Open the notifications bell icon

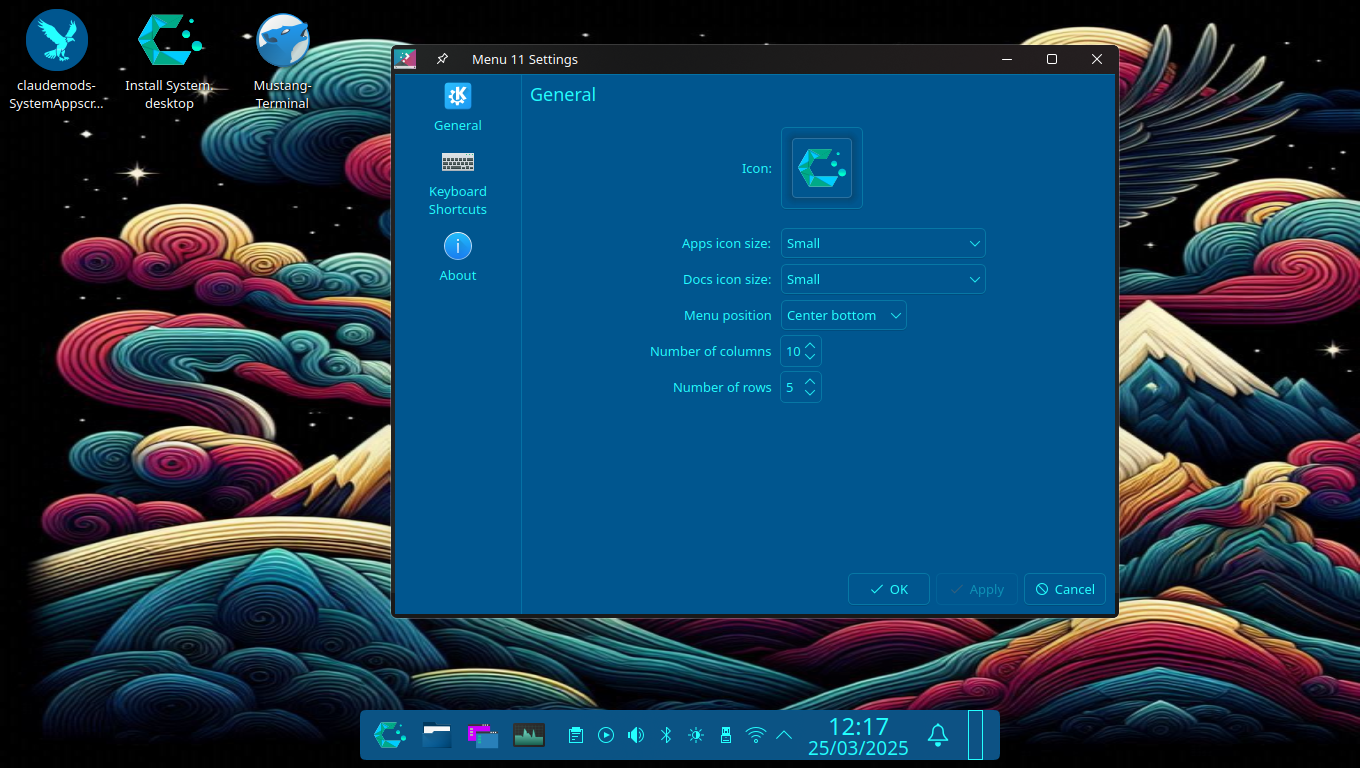click(x=938, y=735)
